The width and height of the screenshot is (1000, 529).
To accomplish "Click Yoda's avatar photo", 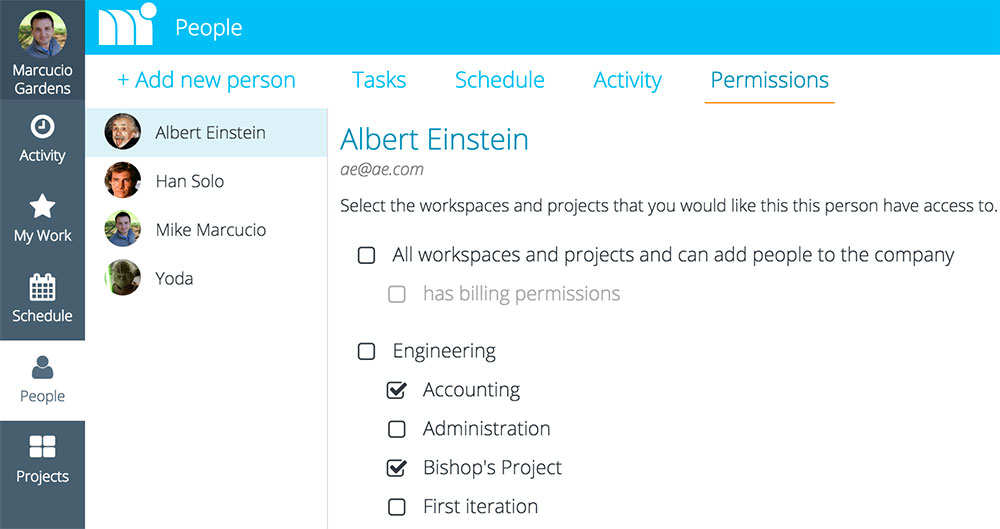I will (122, 278).
